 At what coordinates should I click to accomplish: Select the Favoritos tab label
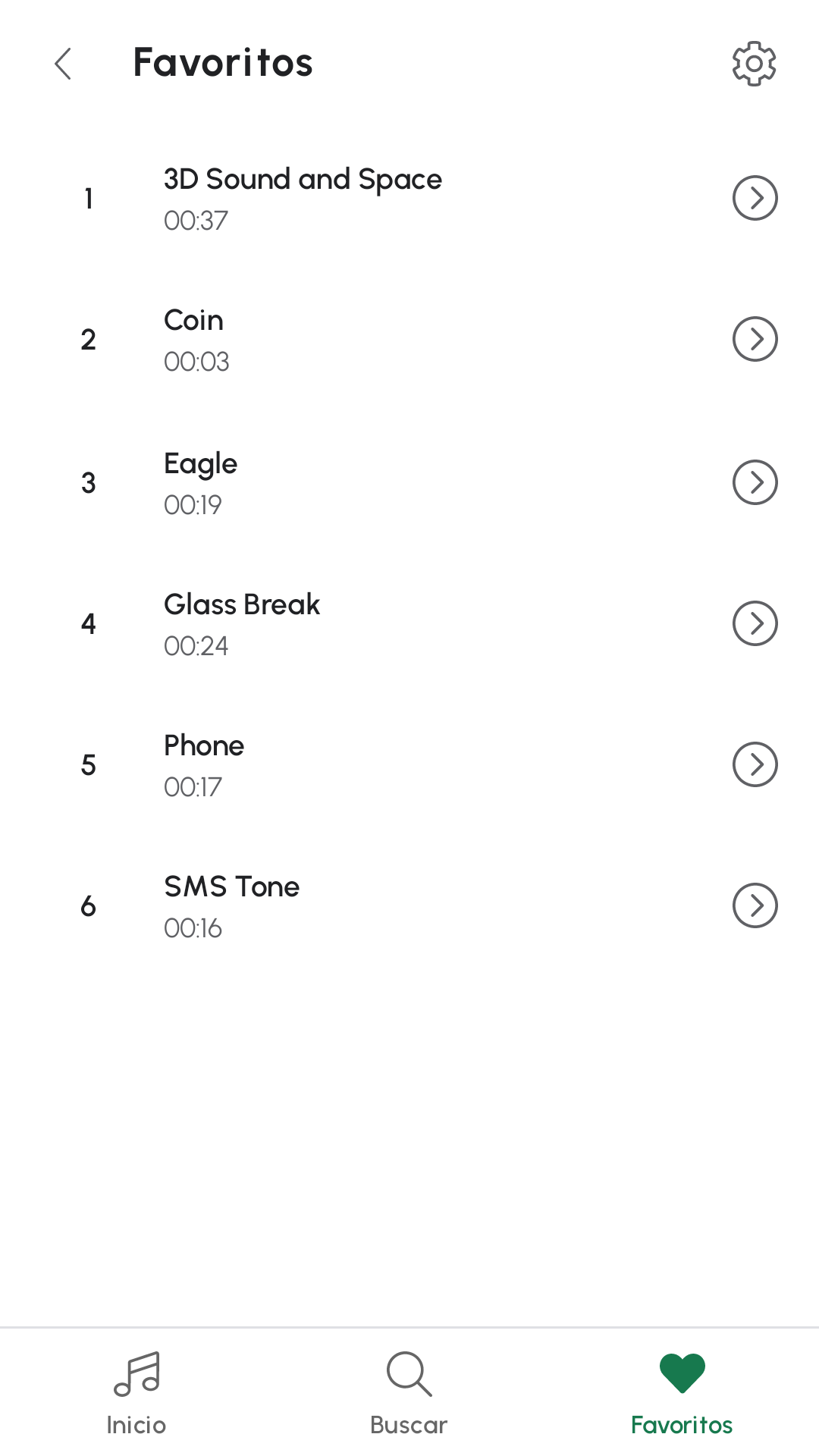[x=682, y=1426]
